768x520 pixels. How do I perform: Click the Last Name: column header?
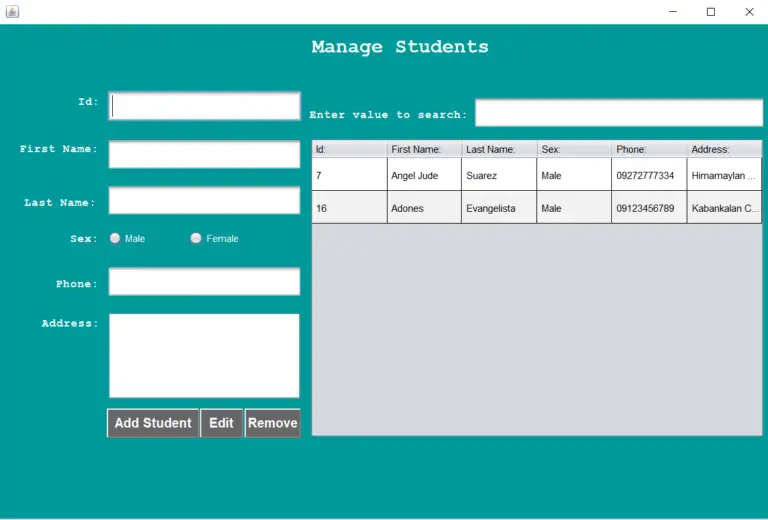pos(499,149)
